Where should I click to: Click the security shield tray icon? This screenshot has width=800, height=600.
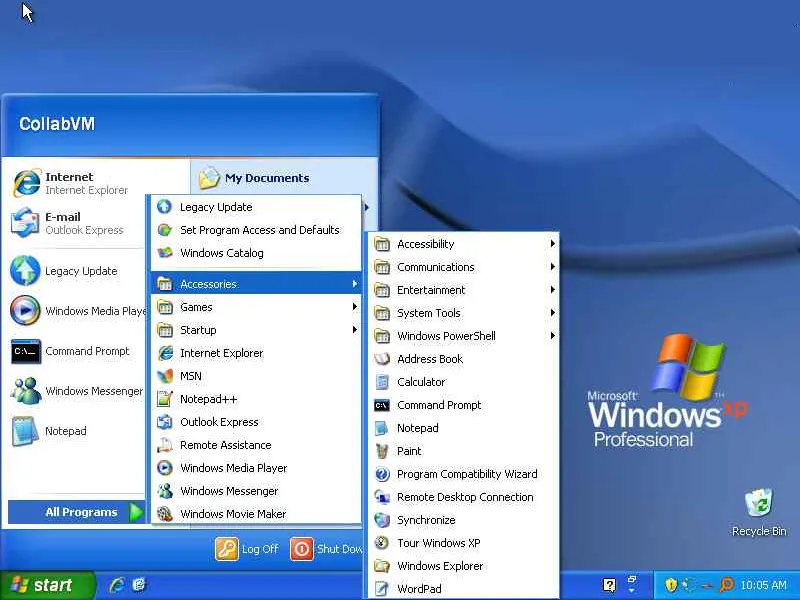coord(671,585)
